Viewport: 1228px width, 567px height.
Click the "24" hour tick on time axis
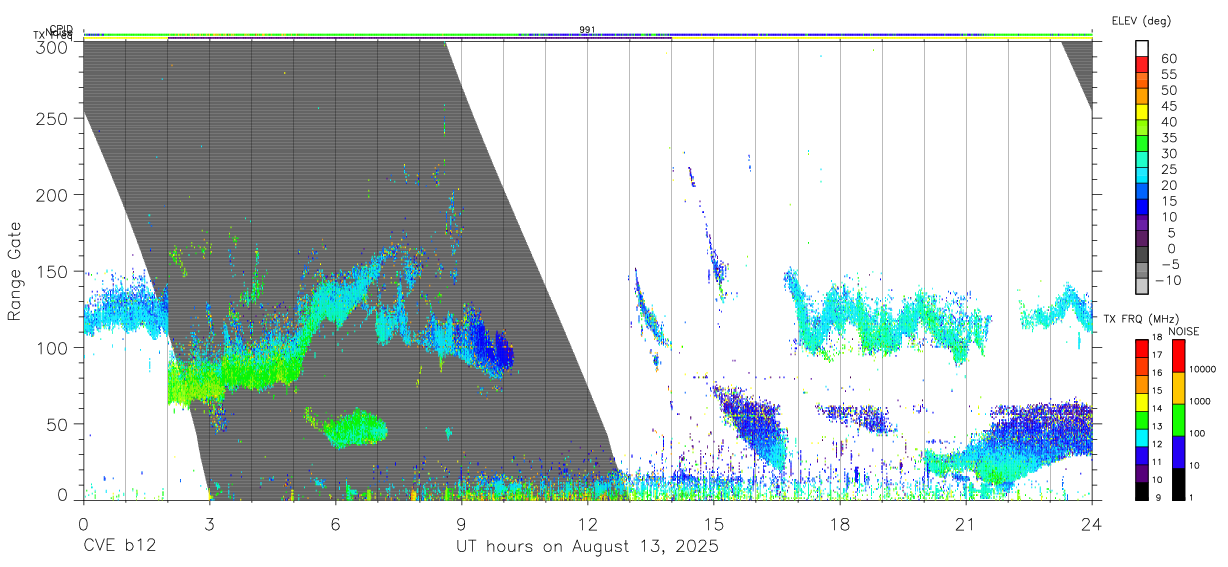1091,522
